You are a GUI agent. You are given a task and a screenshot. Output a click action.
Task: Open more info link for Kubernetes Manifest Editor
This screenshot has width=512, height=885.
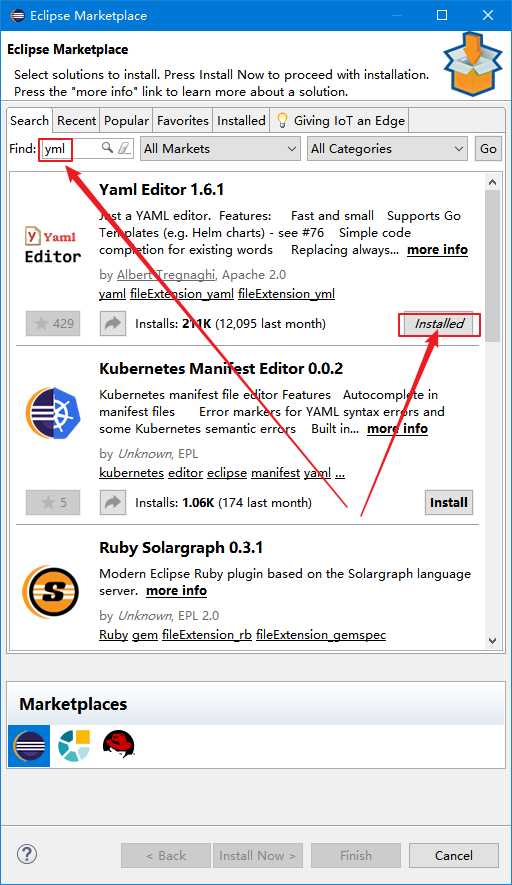point(397,428)
